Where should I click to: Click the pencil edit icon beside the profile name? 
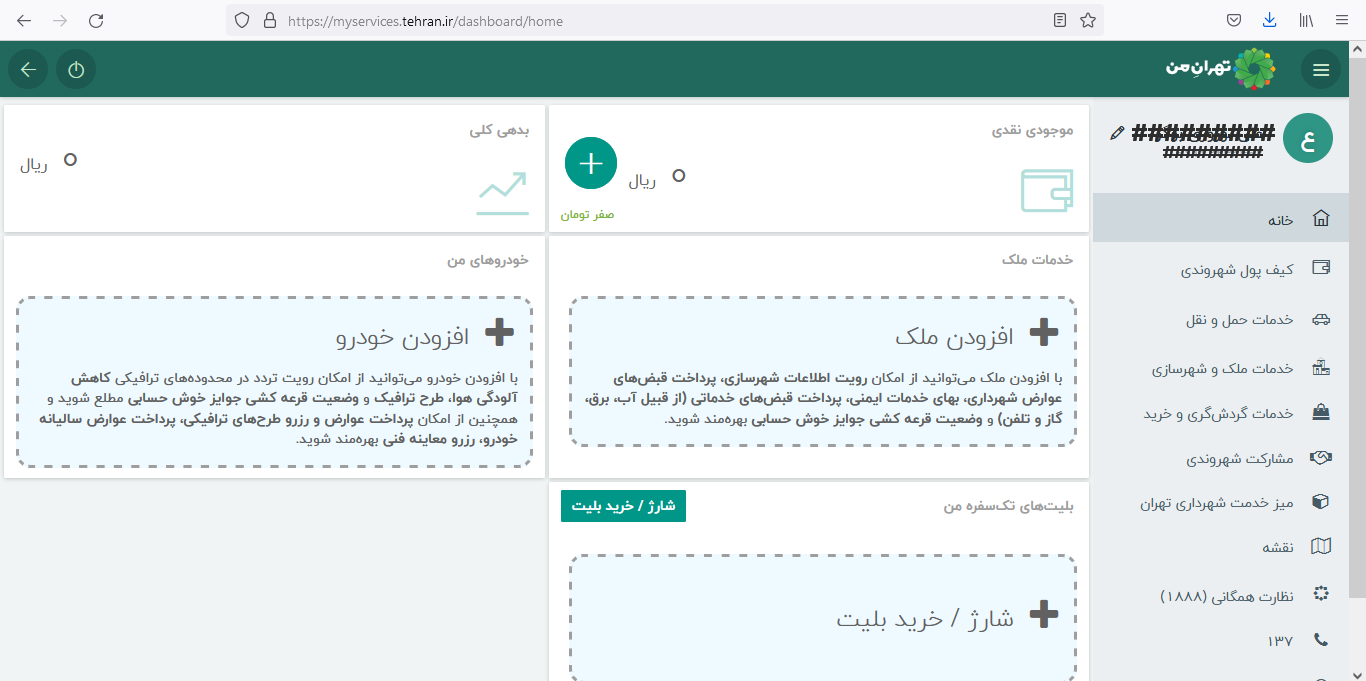pyautogui.click(x=1117, y=133)
